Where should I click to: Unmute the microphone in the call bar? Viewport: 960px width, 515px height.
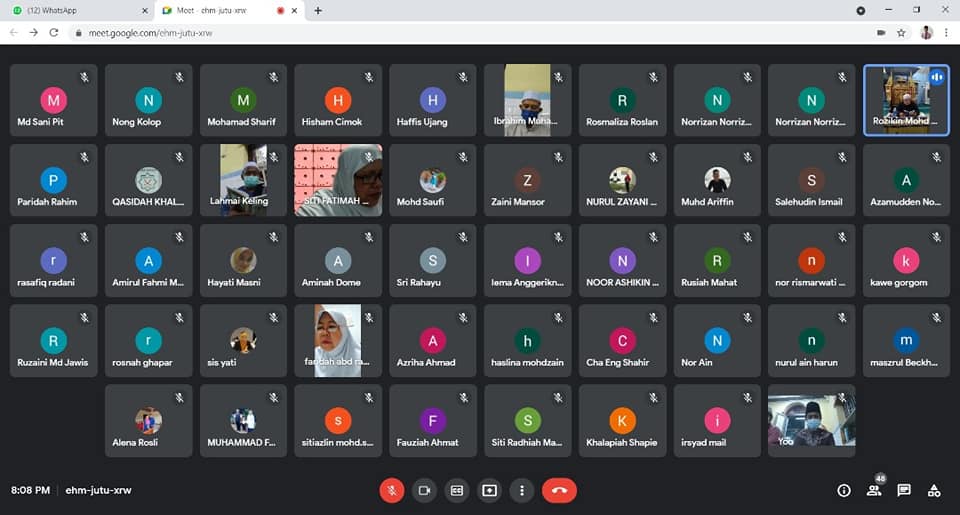click(x=392, y=490)
